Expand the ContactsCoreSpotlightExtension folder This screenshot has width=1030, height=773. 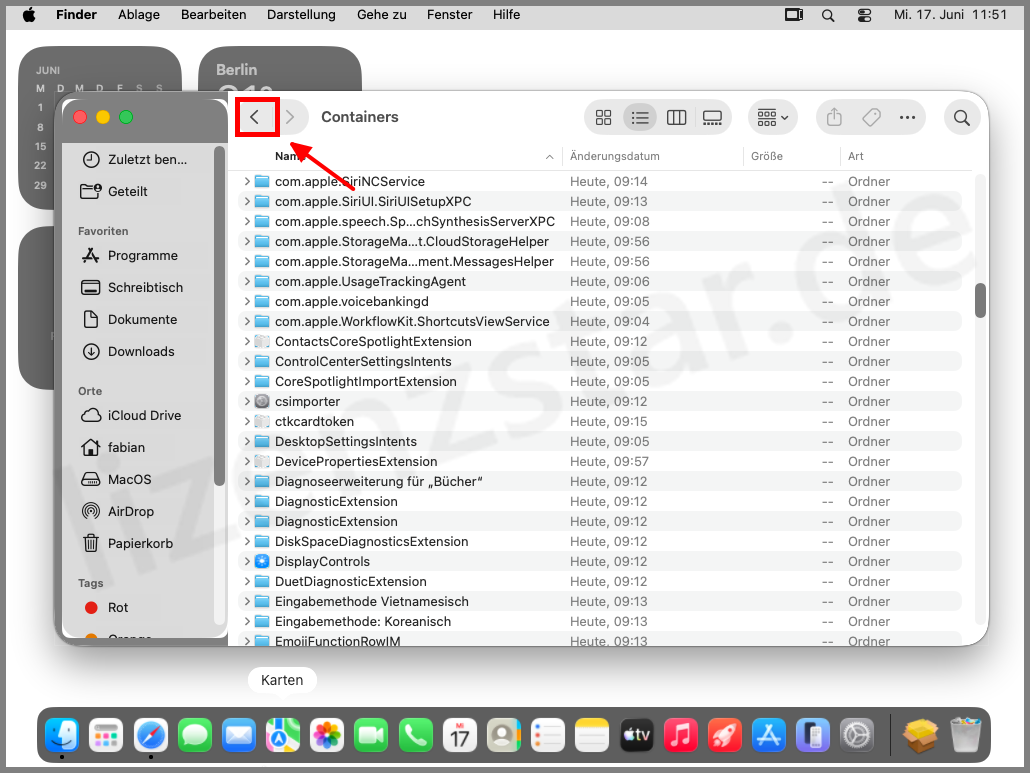click(x=247, y=342)
